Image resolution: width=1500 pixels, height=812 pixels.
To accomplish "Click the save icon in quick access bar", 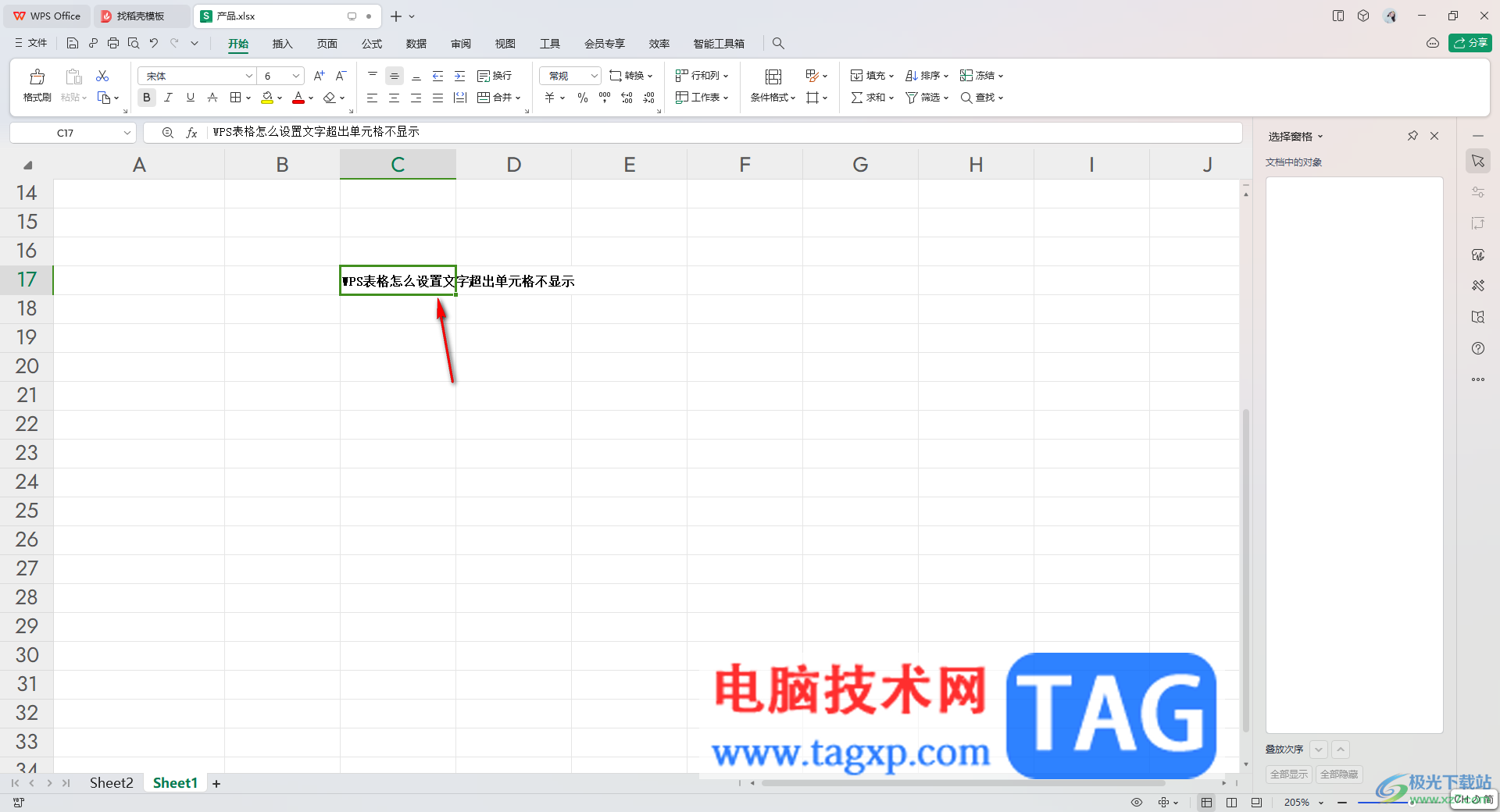I will tap(73, 43).
